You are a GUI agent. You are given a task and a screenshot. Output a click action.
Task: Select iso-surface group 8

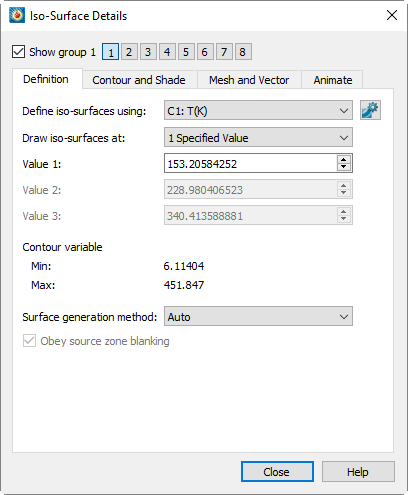243,52
